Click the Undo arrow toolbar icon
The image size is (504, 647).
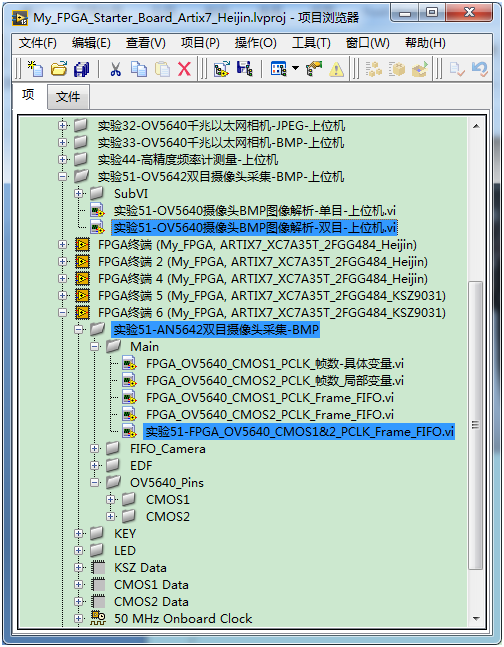click(480, 69)
